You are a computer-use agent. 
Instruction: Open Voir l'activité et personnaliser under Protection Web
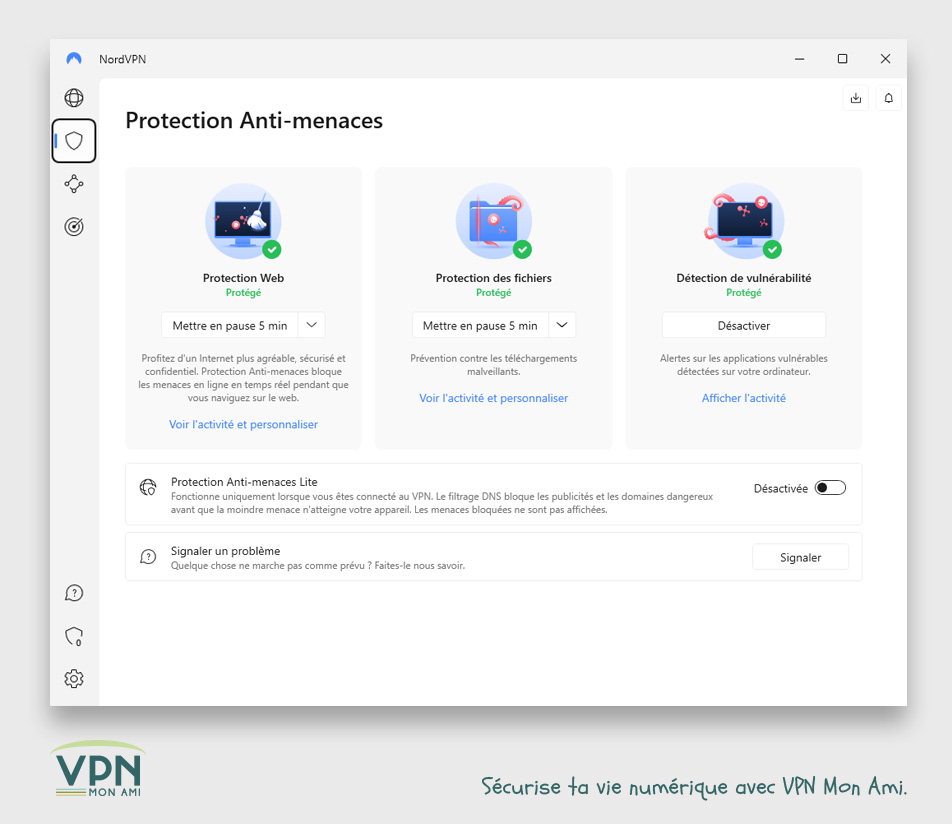point(243,424)
